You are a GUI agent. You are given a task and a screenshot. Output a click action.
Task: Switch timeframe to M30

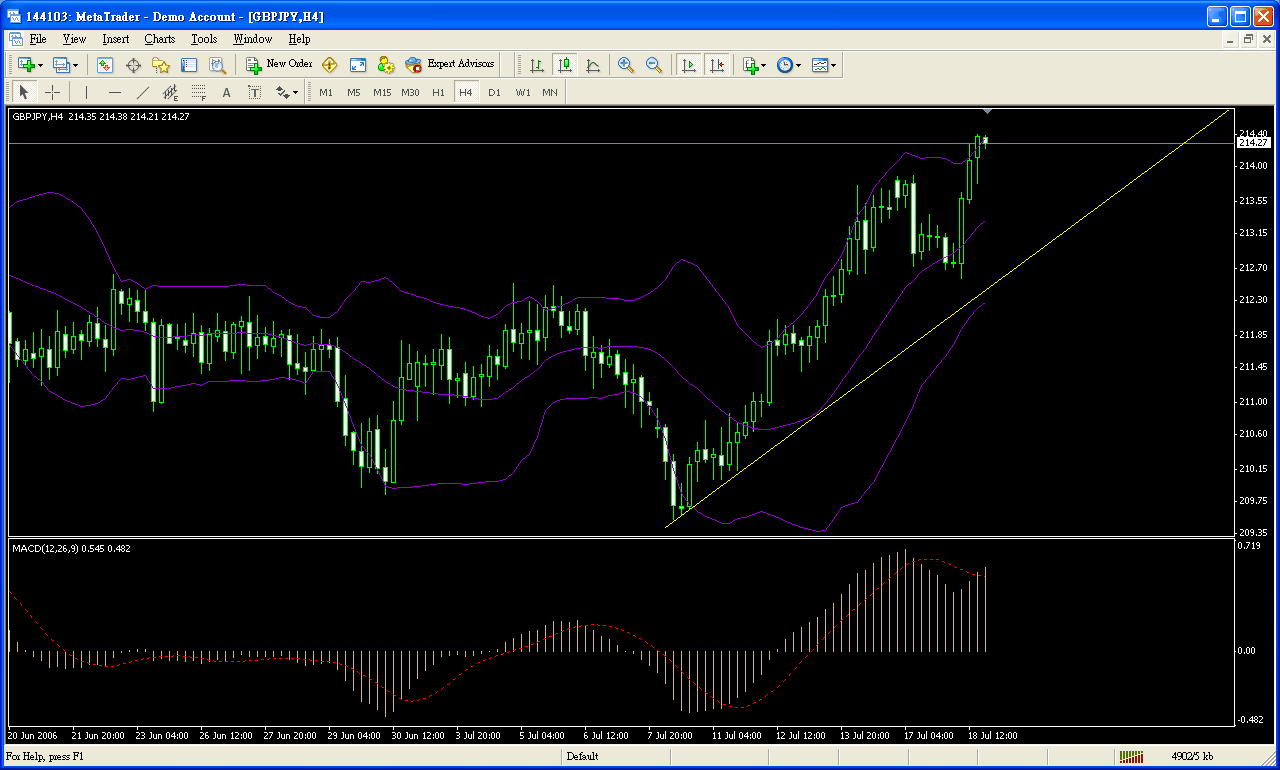click(x=410, y=92)
